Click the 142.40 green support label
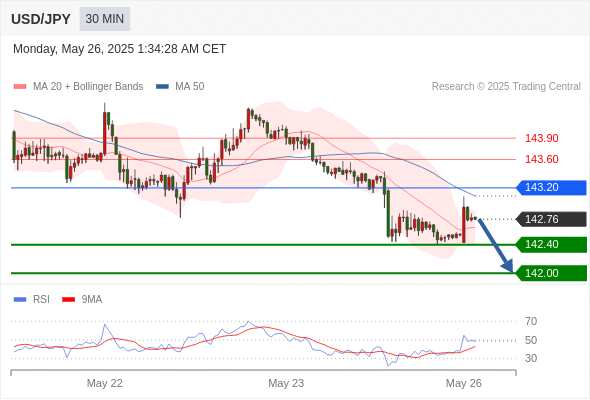 coord(551,244)
